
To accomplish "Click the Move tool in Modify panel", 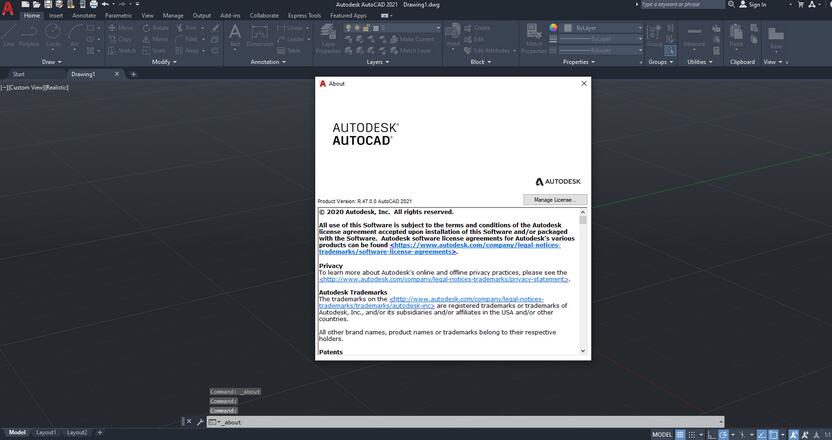I will (121, 28).
